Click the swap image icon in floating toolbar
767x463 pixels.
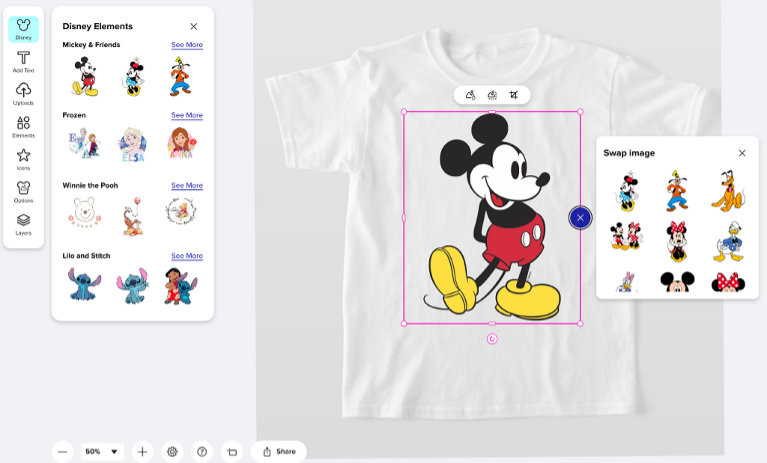coord(471,95)
